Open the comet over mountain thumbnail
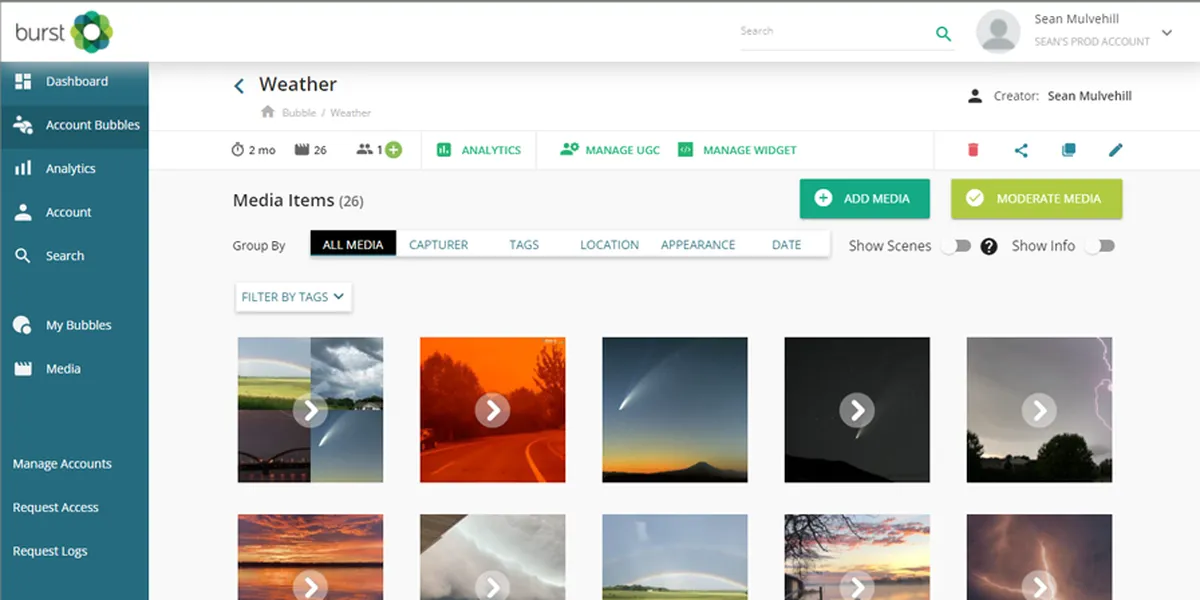 coord(674,410)
